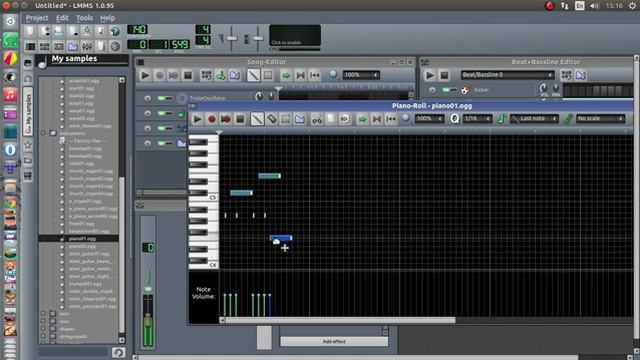Open the Help menu
The image size is (640, 360).
107,18
